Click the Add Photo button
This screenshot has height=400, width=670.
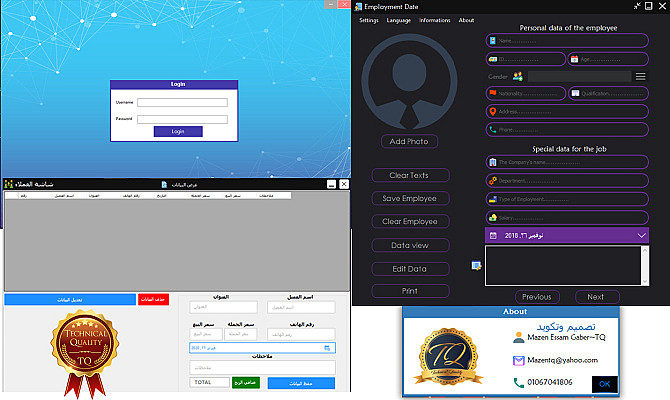click(x=409, y=141)
